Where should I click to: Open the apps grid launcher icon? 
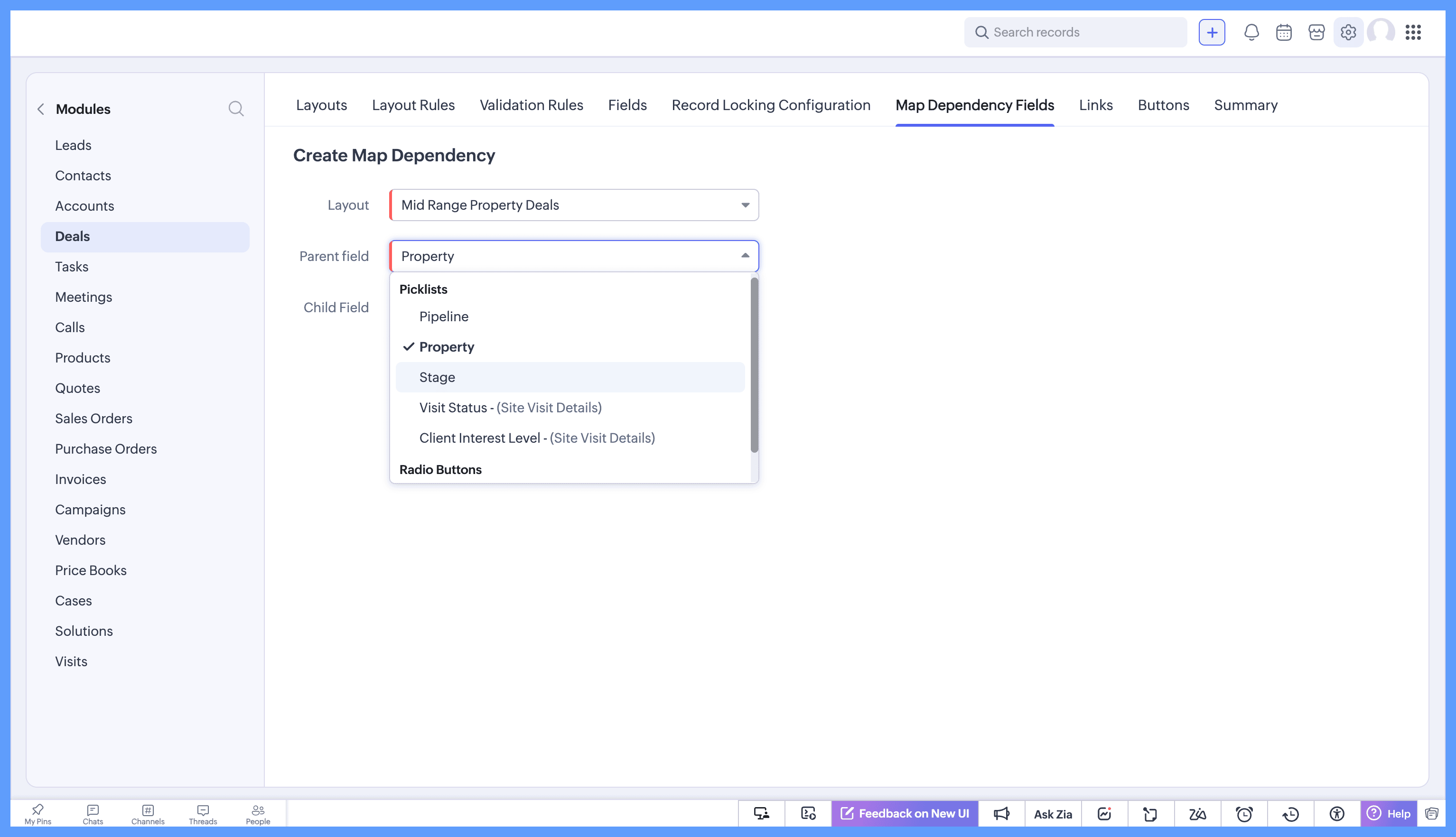click(x=1413, y=32)
